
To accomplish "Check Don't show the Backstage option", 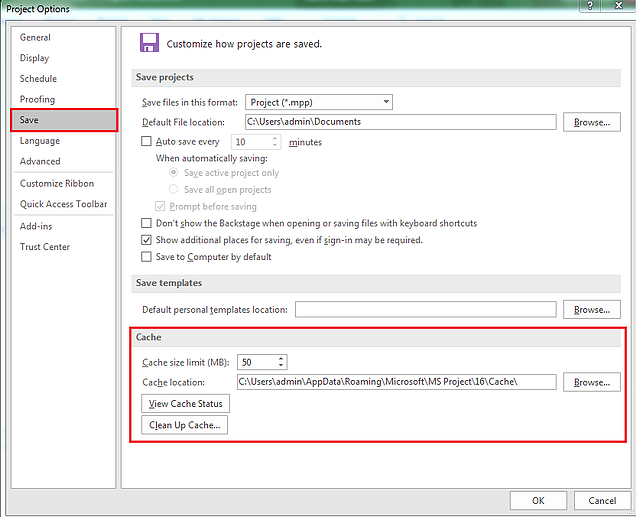I will [x=146, y=223].
